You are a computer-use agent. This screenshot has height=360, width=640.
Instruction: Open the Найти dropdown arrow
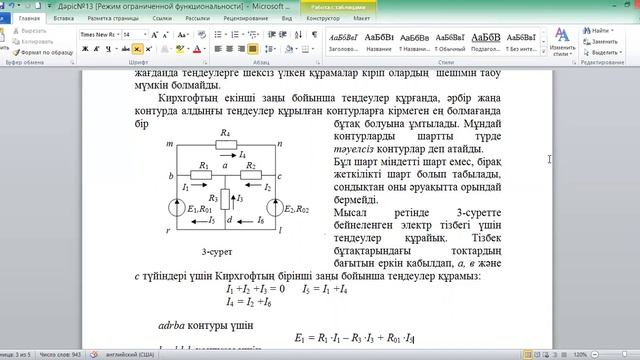[x=612, y=31]
